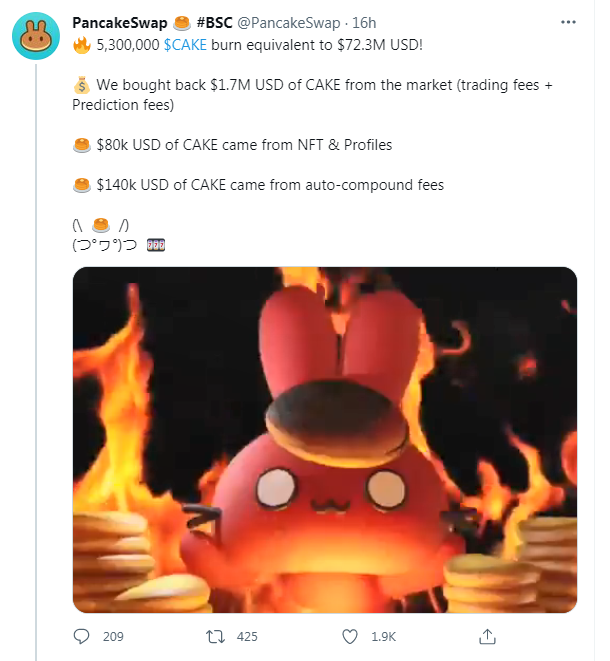Like the tweet with heart icon
Screen dimensions: 610x661
[x=349, y=636]
